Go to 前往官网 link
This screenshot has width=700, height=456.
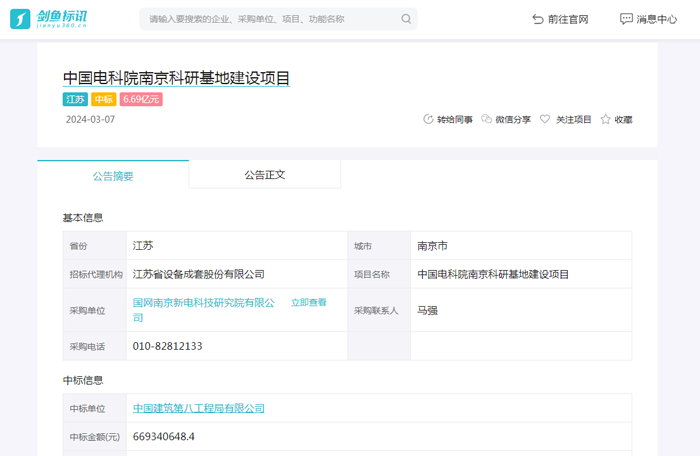point(568,19)
